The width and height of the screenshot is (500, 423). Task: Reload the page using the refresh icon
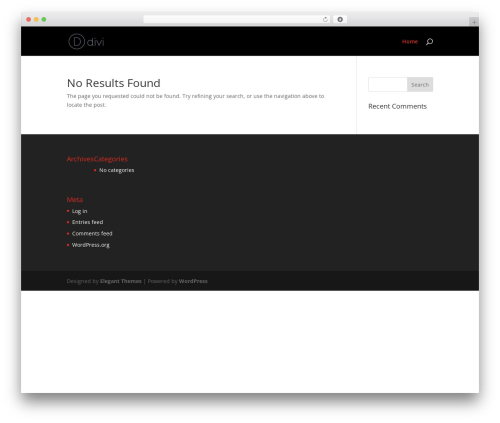[325, 19]
